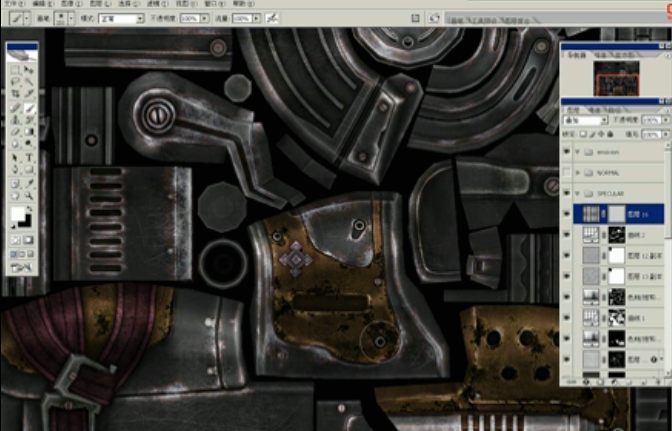672x431 pixels.
Task: Select the Slice tool
Action: tap(29, 94)
